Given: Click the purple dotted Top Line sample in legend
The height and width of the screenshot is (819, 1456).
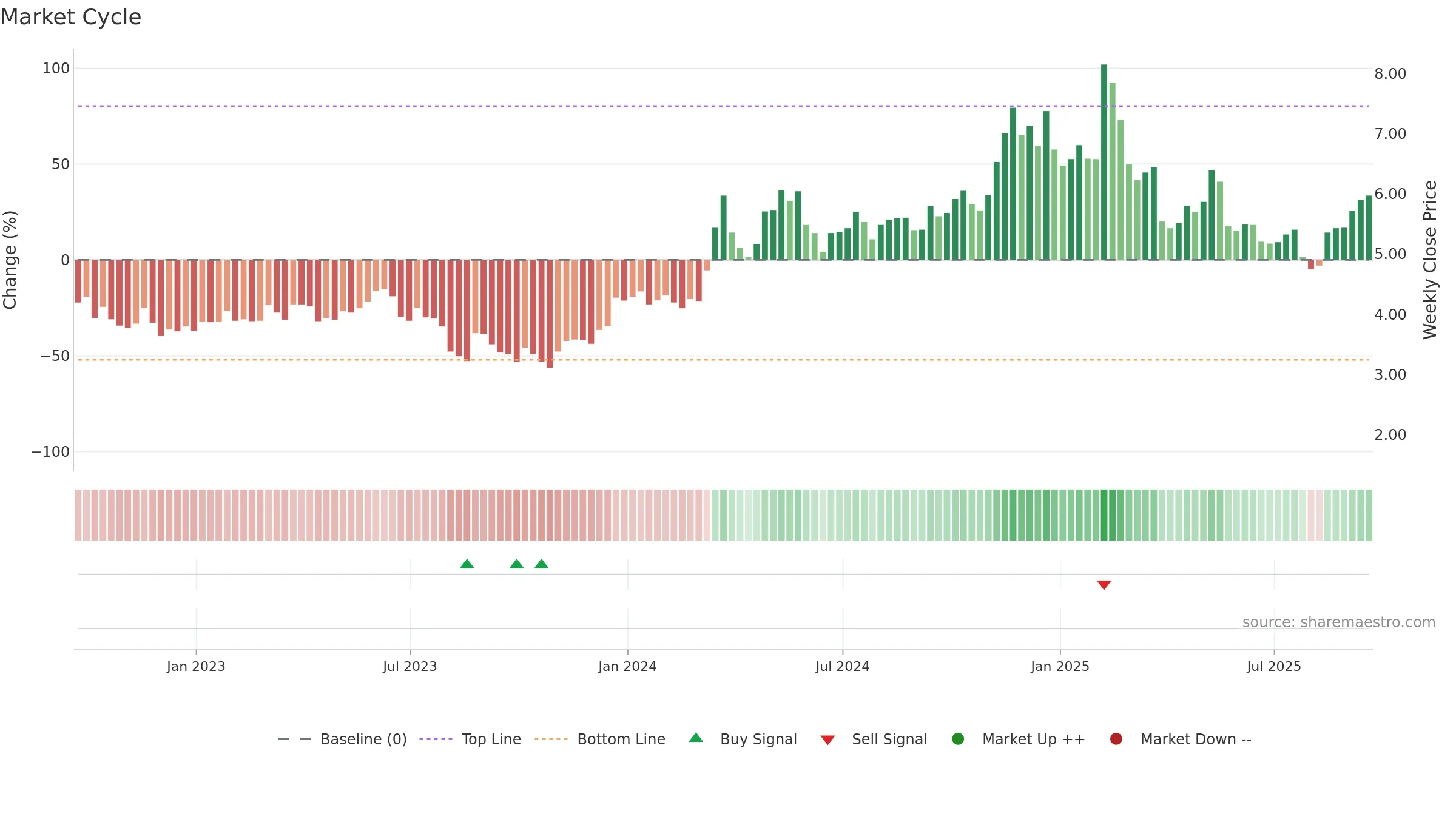Looking at the screenshot, I should coord(436,739).
